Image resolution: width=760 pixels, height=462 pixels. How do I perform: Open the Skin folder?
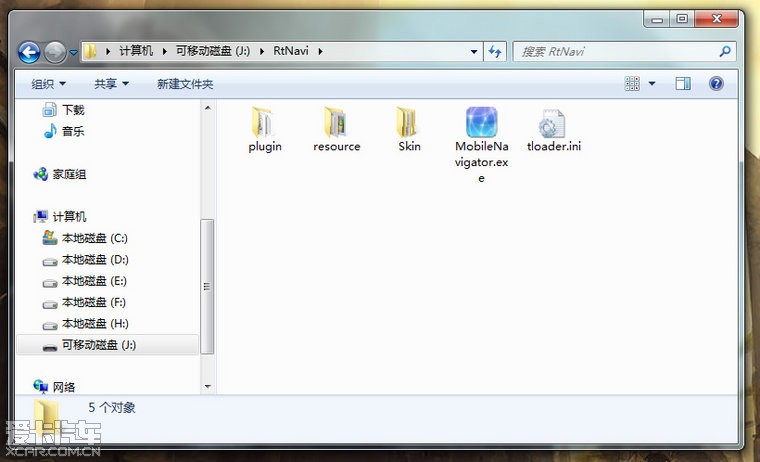[409, 129]
